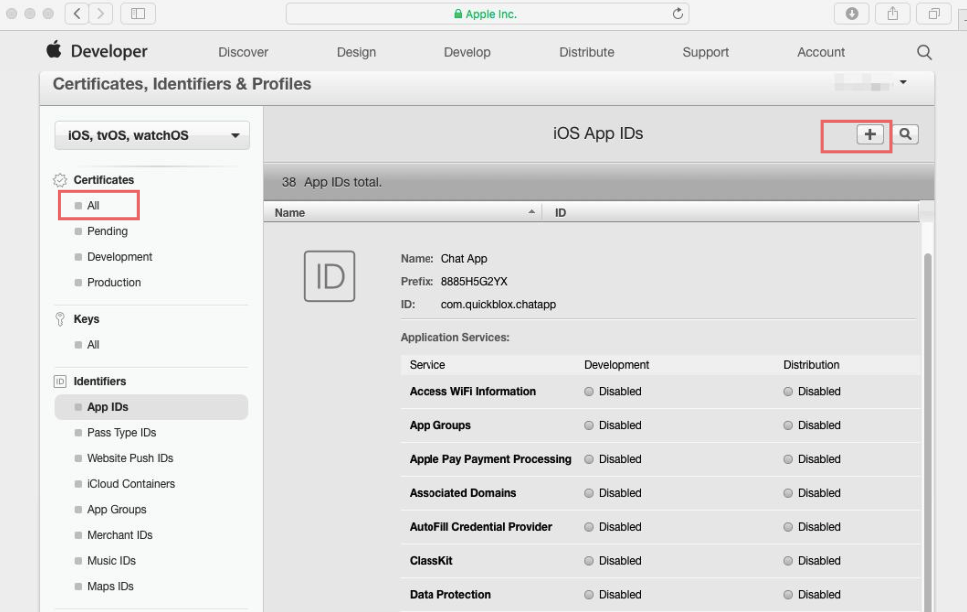Click the large ID badge icon for Chat App
The width and height of the screenshot is (967, 612).
click(x=329, y=276)
